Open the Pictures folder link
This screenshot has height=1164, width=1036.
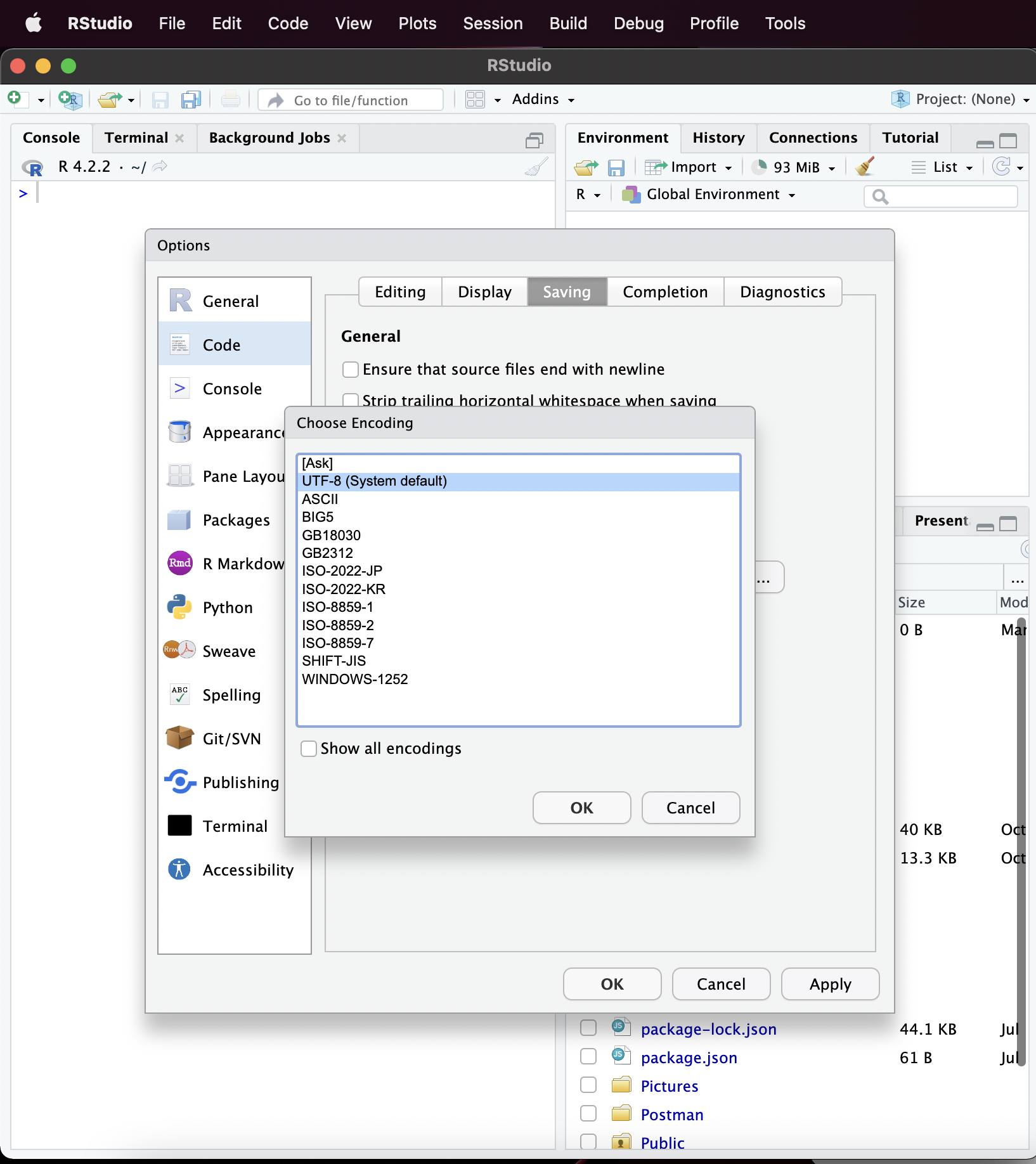[669, 1086]
